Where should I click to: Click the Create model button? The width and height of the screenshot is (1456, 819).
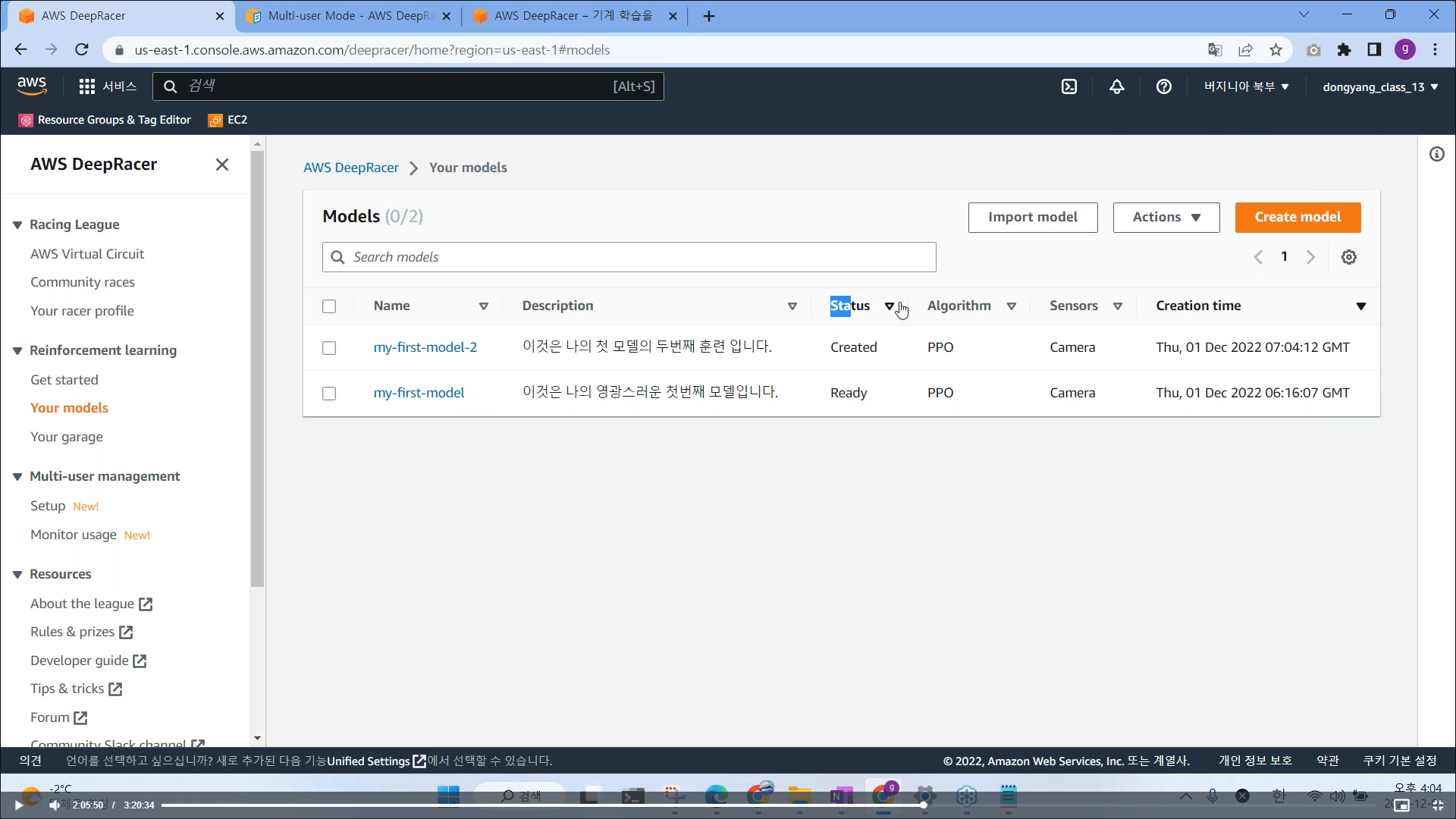coord(1297,218)
